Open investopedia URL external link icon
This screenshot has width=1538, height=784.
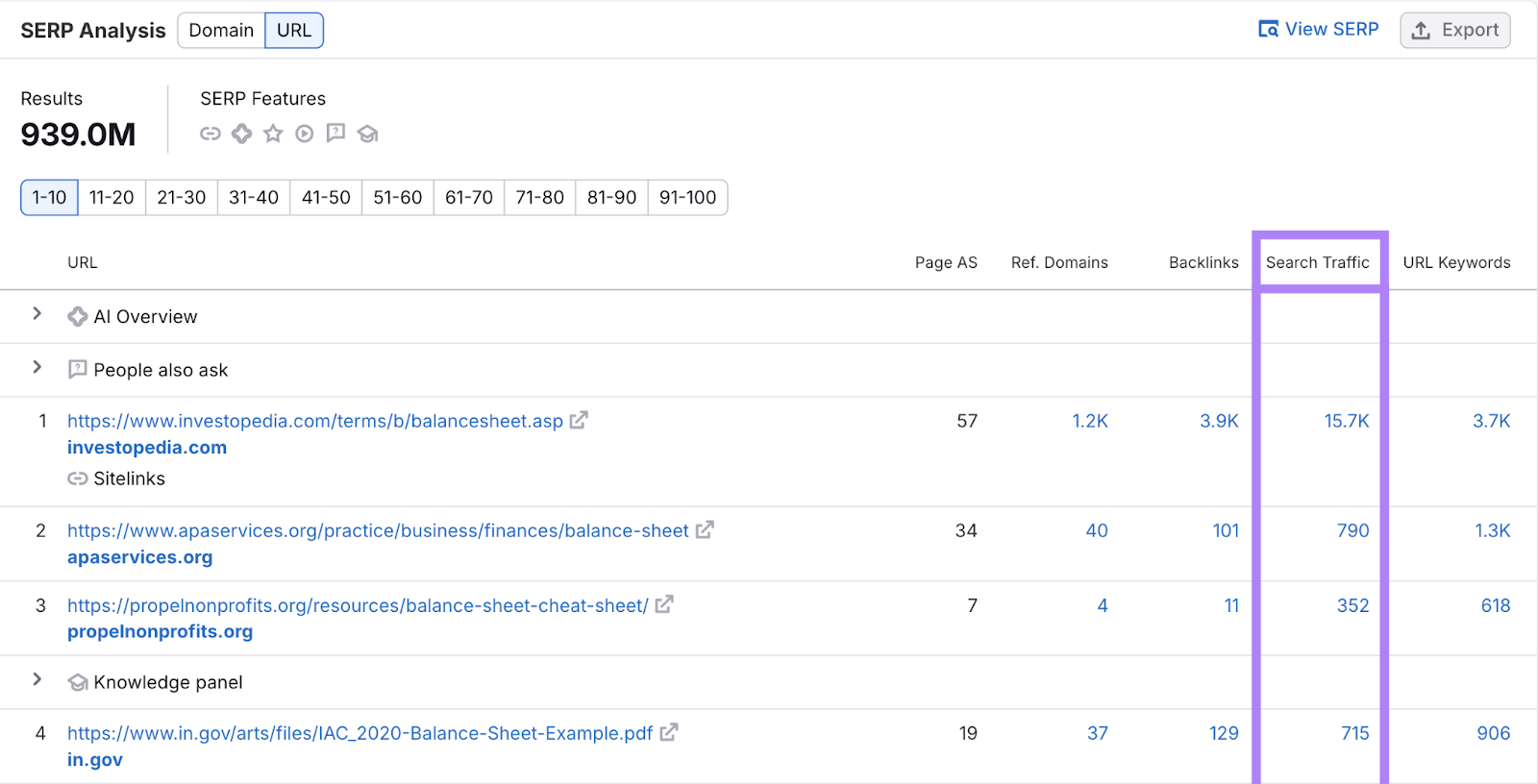[579, 421]
